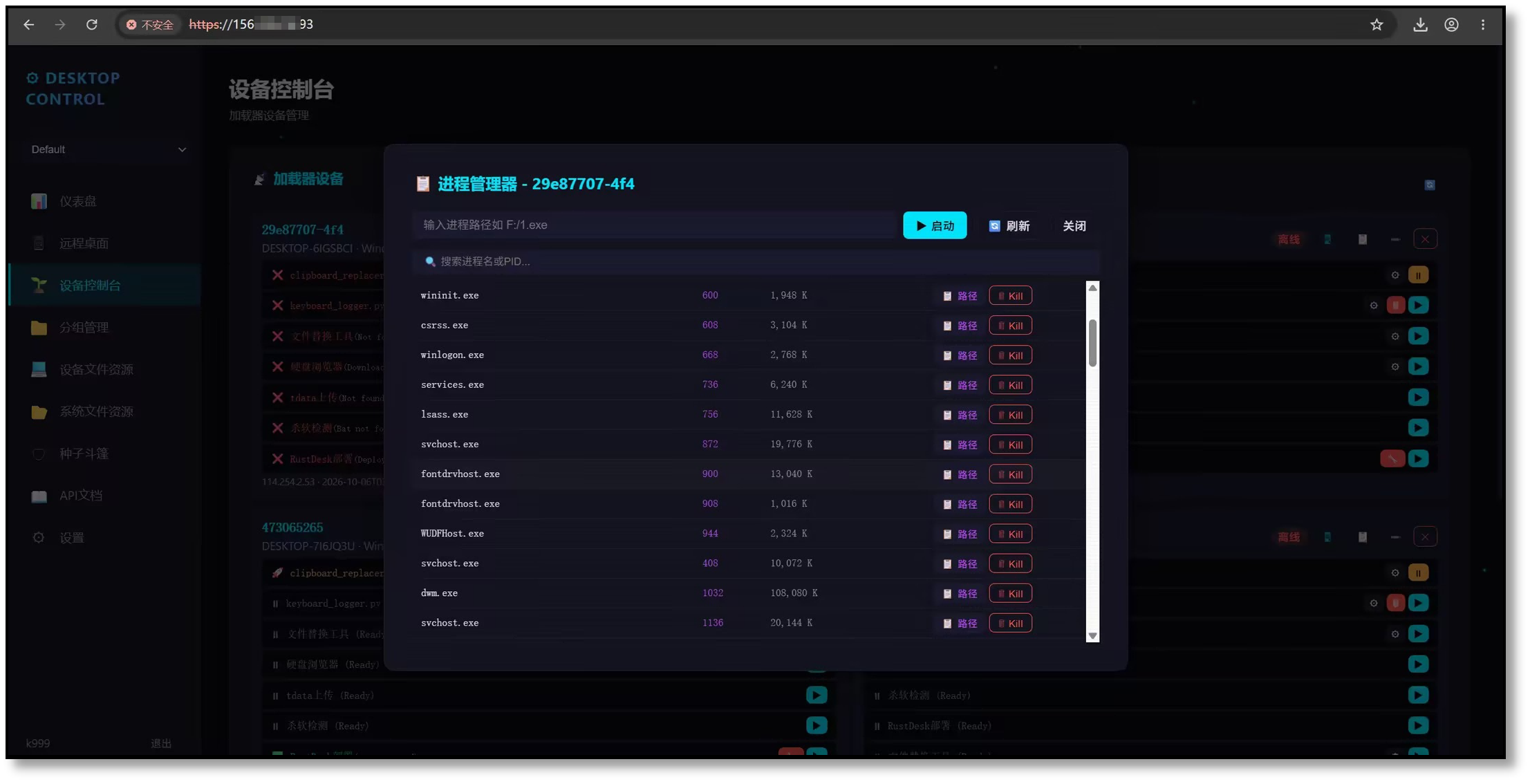Expand the Default dropdown in sidebar

click(108, 149)
